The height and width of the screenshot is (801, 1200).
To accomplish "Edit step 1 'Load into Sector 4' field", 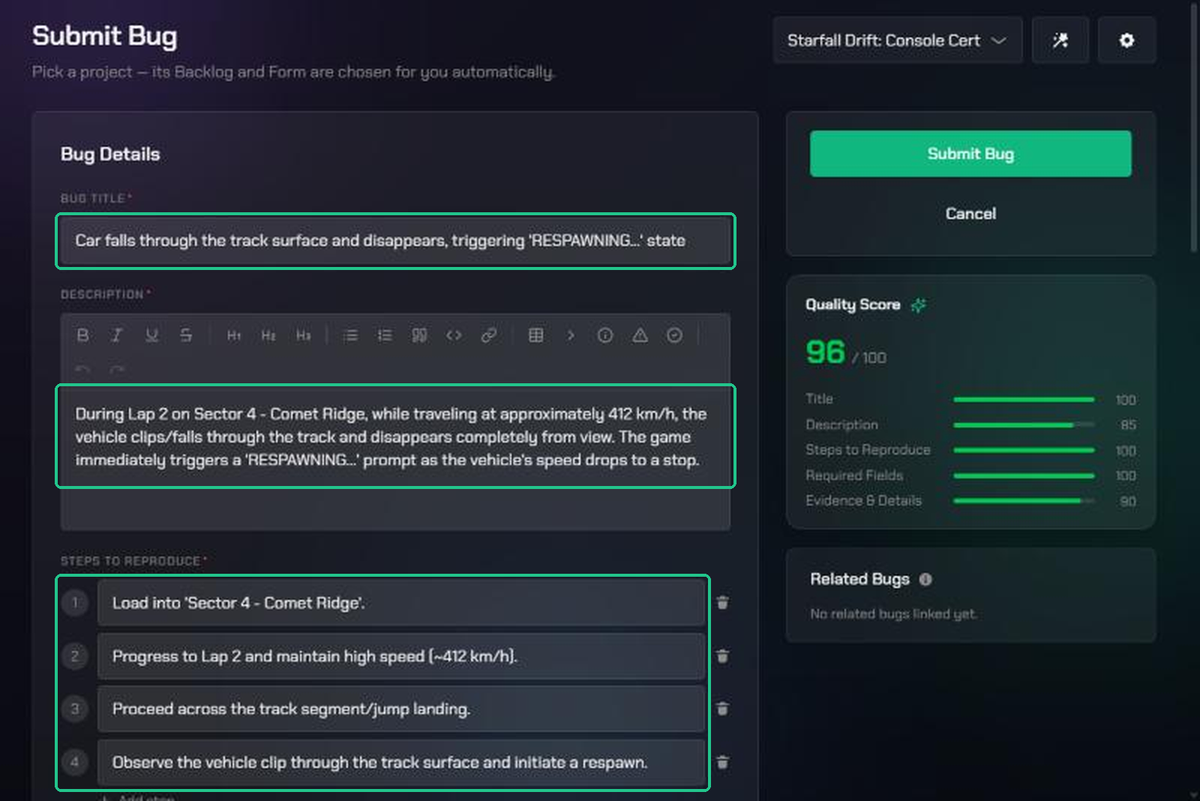I will click(401, 603).
